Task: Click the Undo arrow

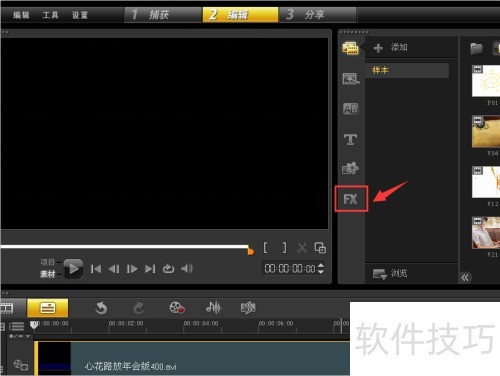Action: [101, 308]
